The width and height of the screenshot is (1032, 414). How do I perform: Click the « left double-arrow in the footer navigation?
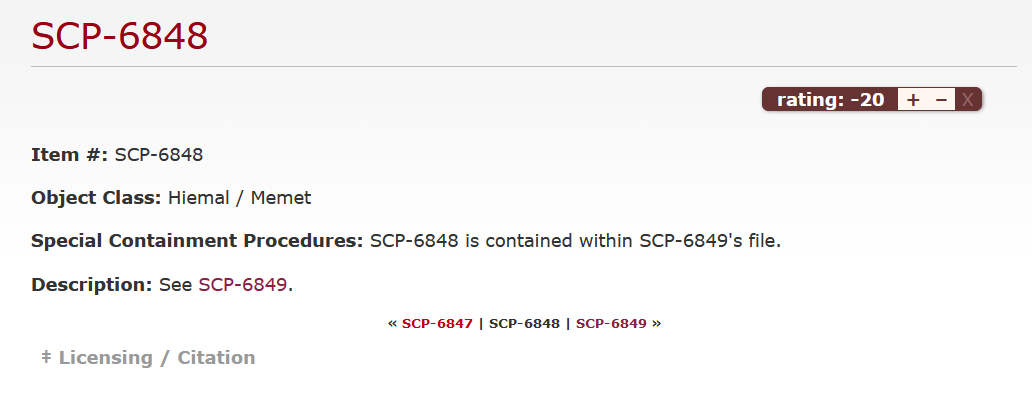392,323
